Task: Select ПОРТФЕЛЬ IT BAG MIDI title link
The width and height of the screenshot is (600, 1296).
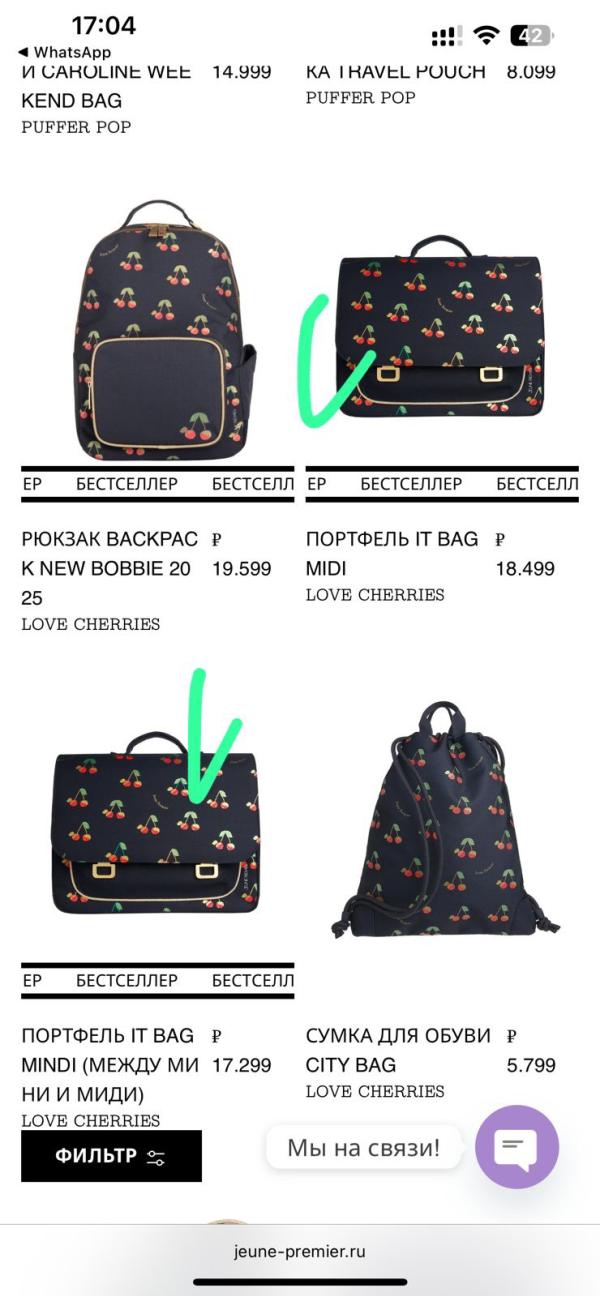Action: click(x=392, y=554)
